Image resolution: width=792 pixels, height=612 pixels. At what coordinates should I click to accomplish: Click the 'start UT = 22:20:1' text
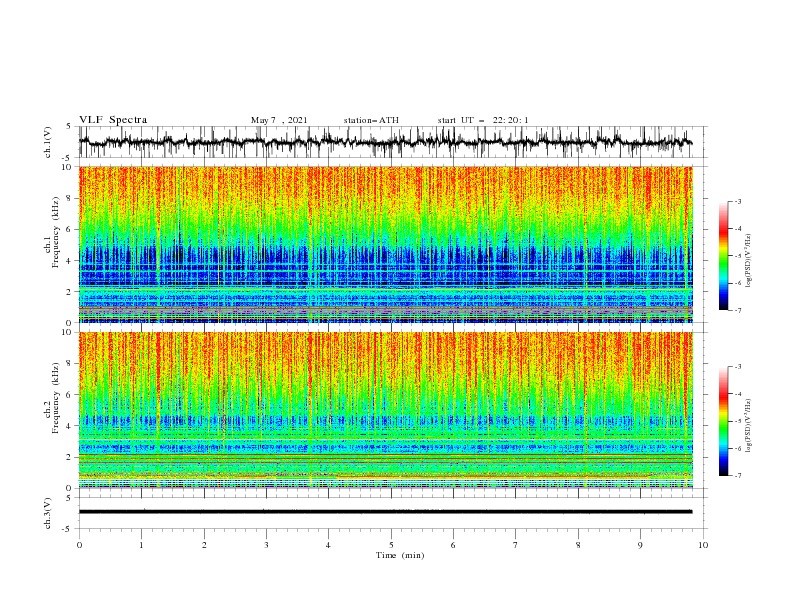(483, 120)
